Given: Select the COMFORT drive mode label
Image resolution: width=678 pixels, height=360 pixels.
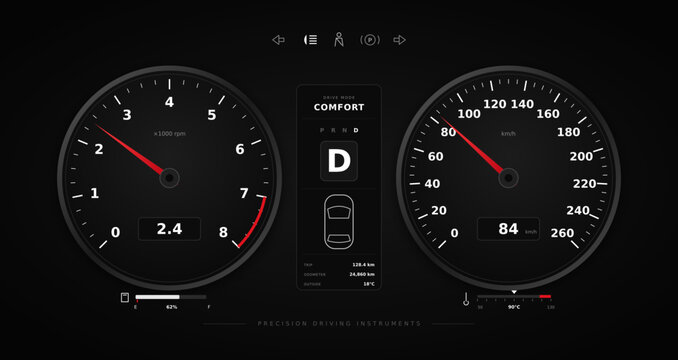Looking at the screenshot, I should 339,107.
